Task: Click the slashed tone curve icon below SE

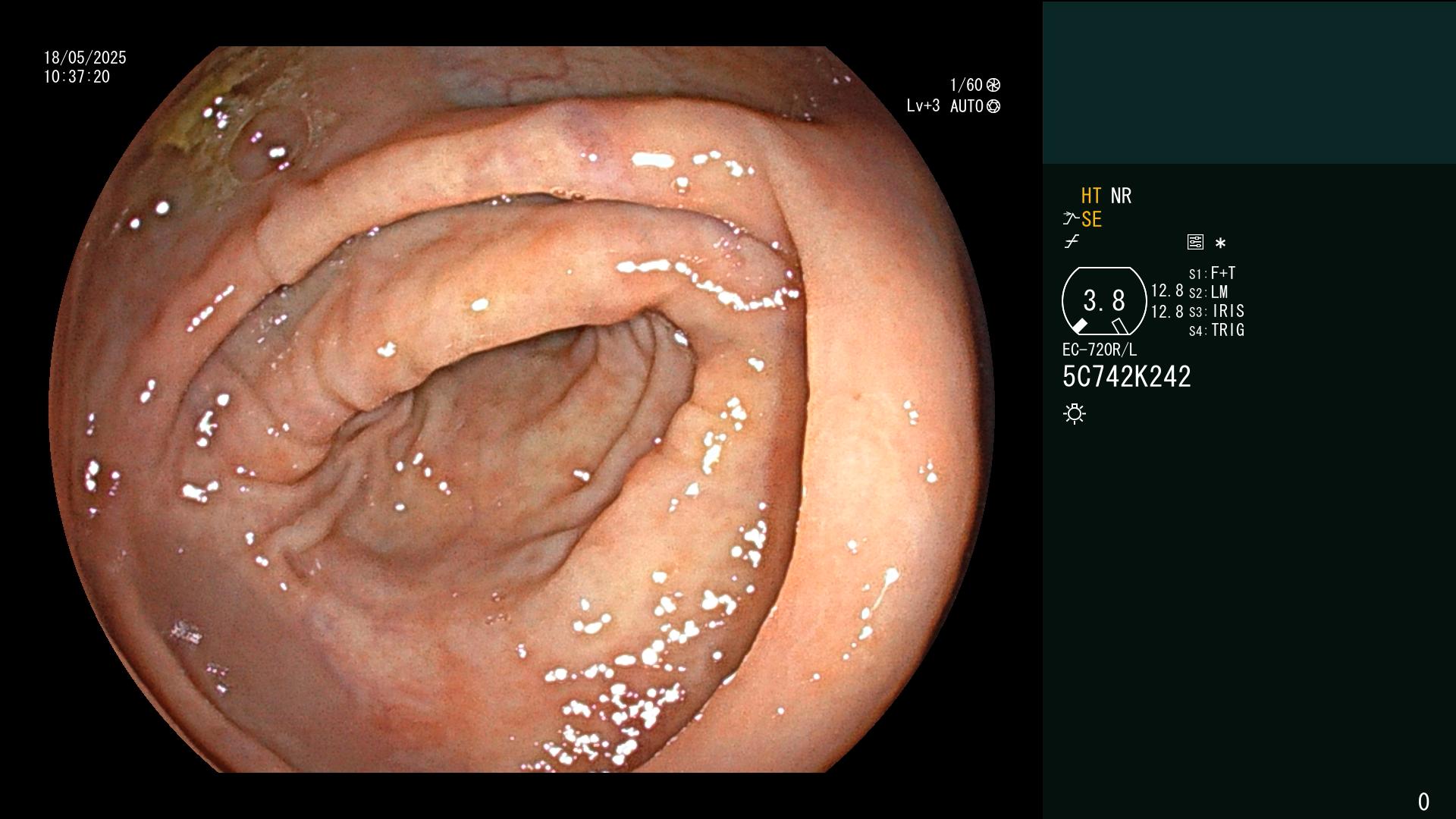Action: (1072, 242)
